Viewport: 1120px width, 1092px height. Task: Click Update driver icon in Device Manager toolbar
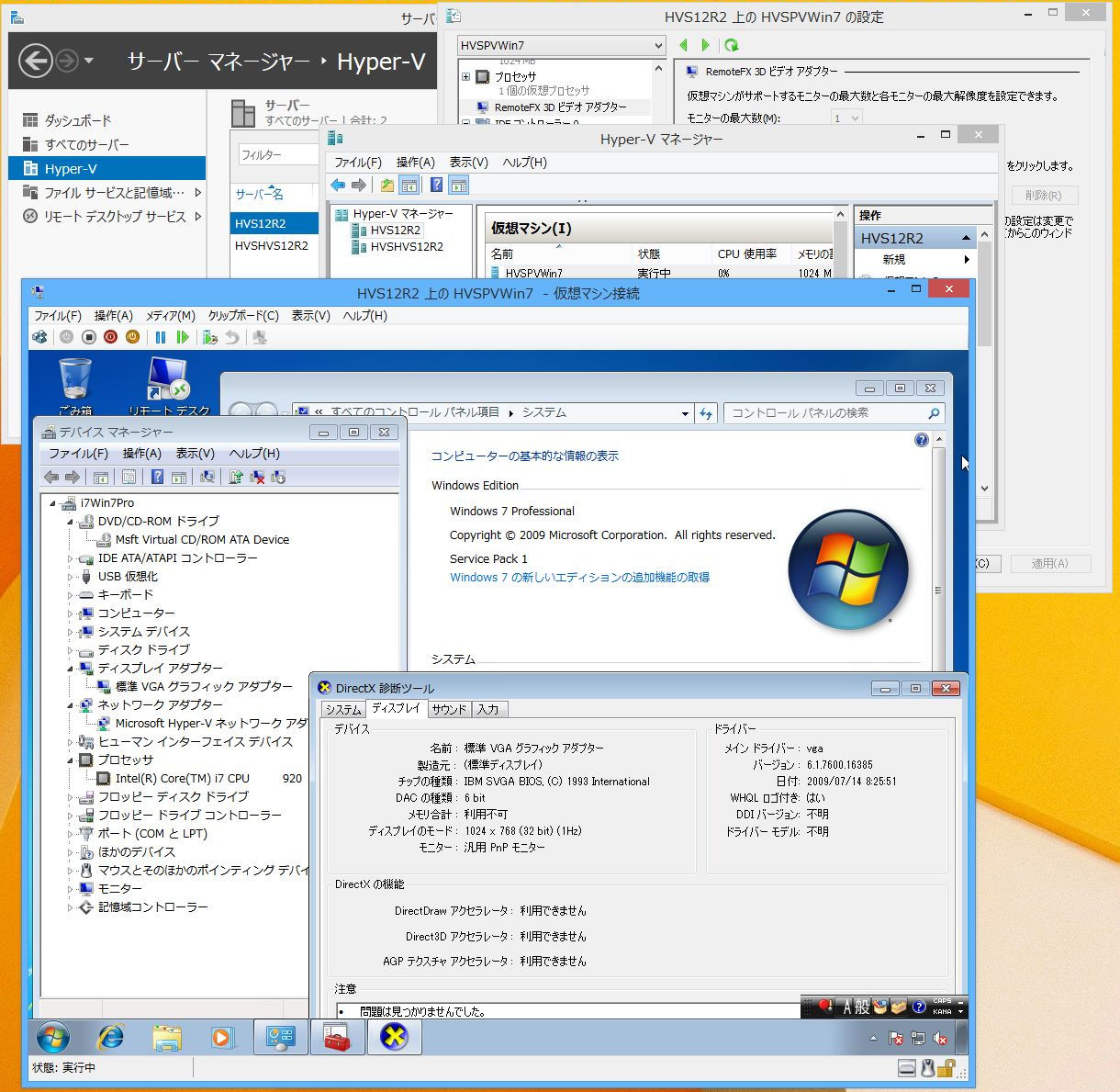coord(236,477)
